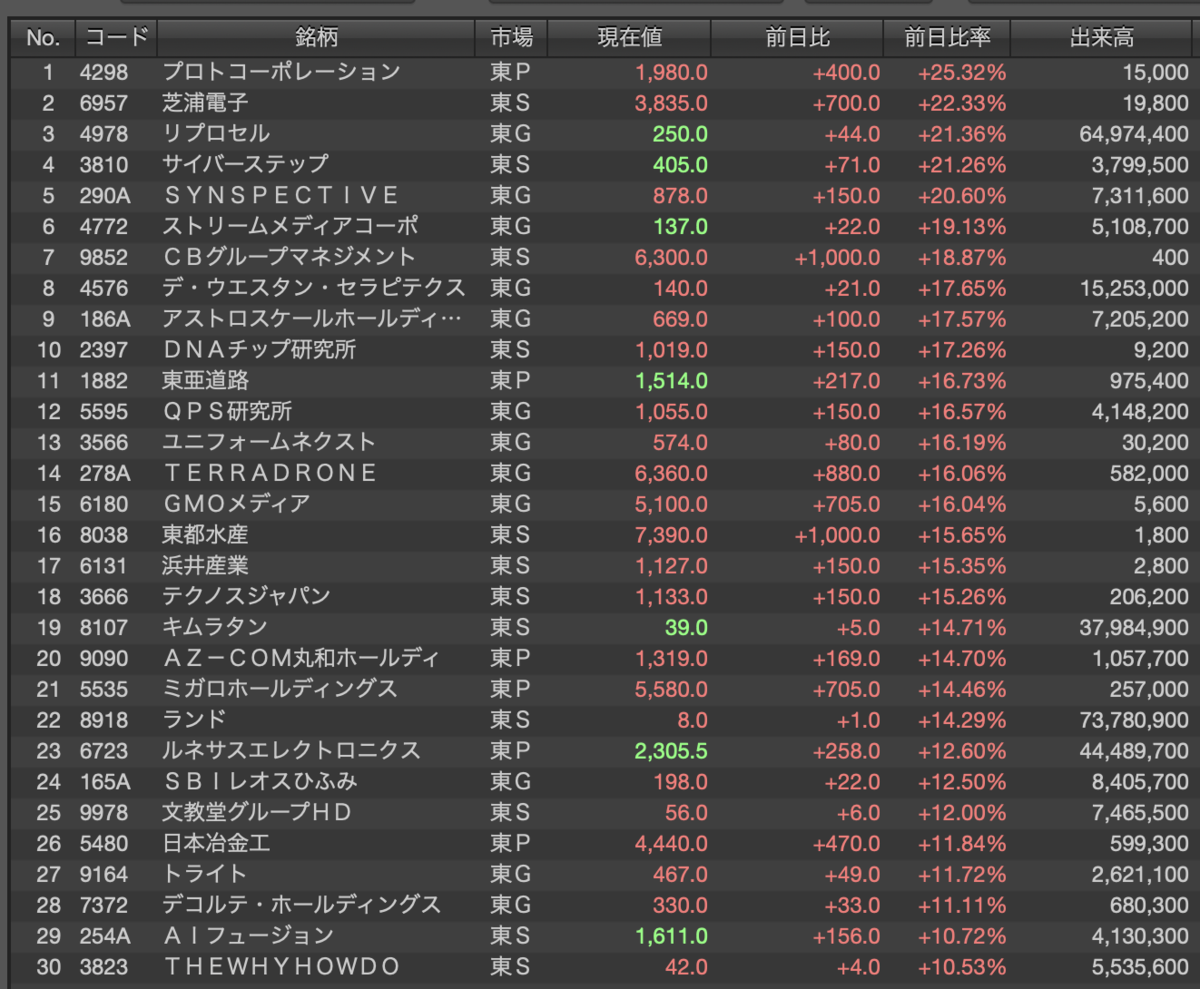Click stock code 254A
Viewport: 1200px width, 989px height.
click(104, 936)
